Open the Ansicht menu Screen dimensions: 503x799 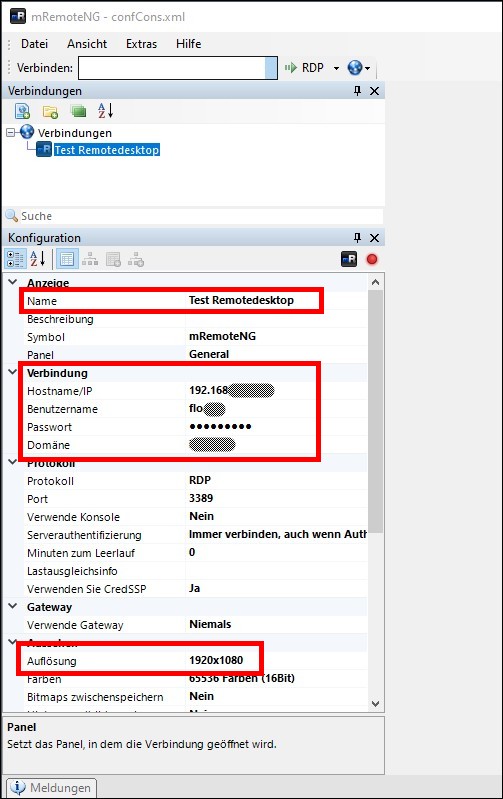(x=87, y=44)
